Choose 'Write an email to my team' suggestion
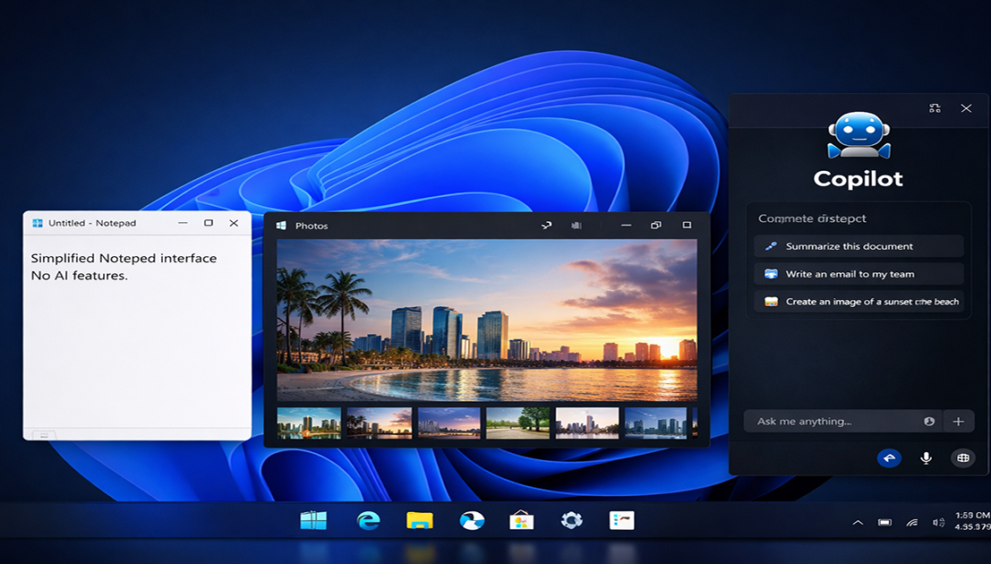 pyautogui.click(x=859, y=274)
